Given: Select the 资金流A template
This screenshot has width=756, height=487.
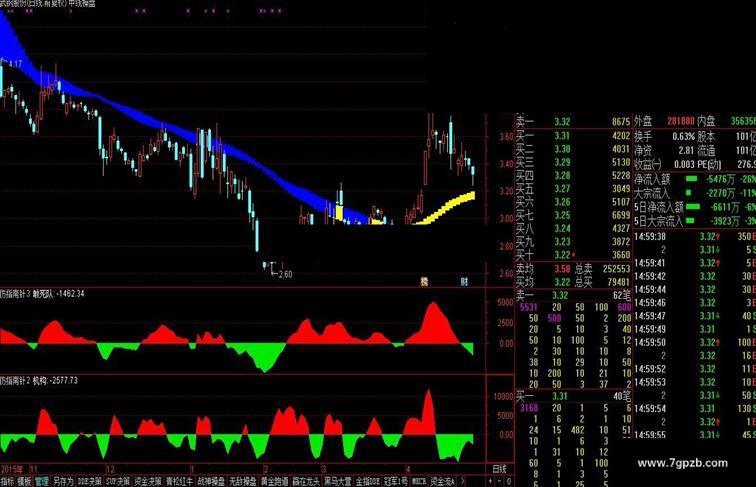Looking at the screenshot, I should tap(443, 481).
